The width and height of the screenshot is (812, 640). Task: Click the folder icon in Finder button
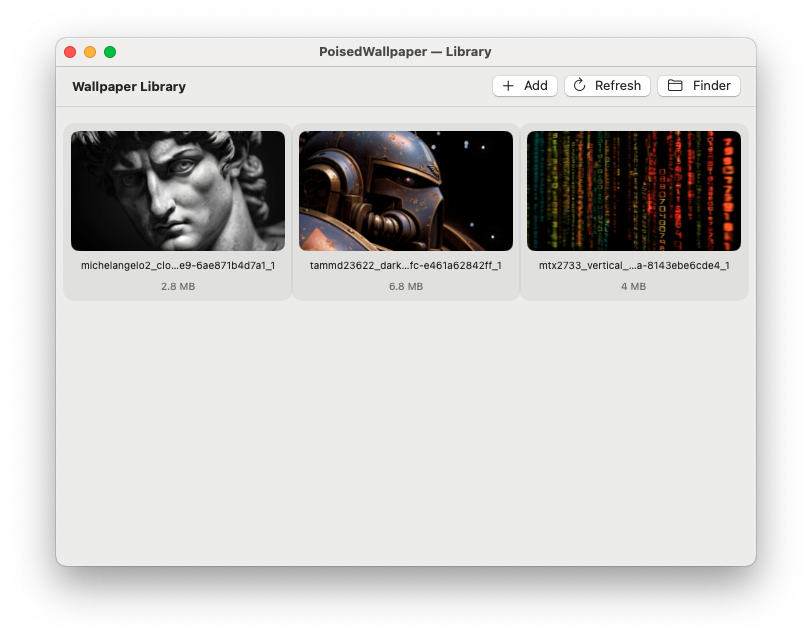tap(675, 85)
